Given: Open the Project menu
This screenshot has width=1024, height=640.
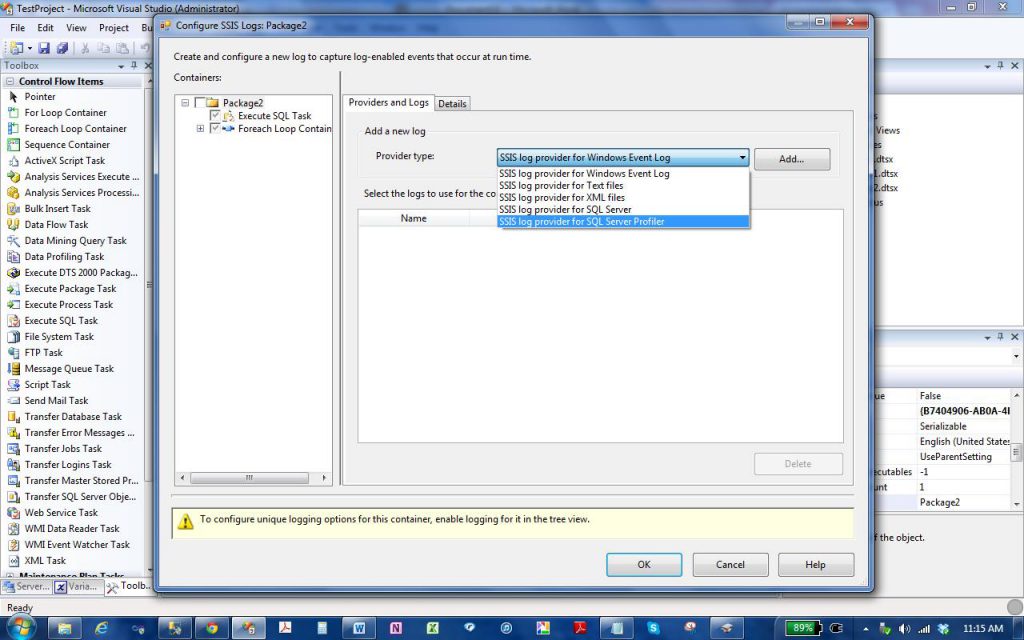Looking at the screenshot, I should pyautogui.click(x=114, y=28).
